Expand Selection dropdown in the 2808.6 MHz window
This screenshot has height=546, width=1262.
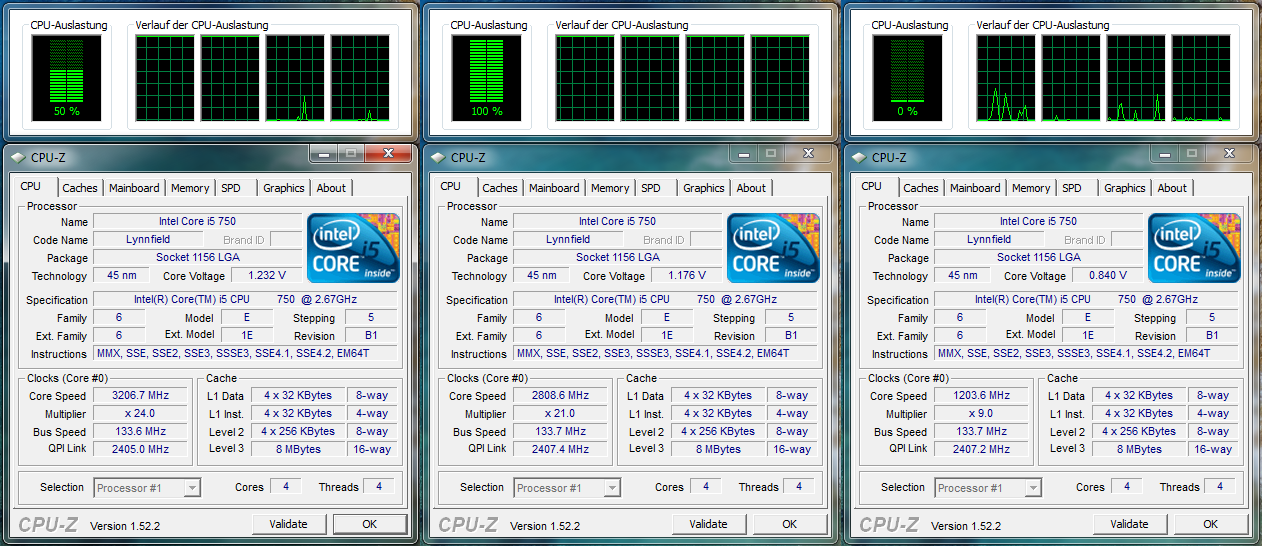(567, 488)
